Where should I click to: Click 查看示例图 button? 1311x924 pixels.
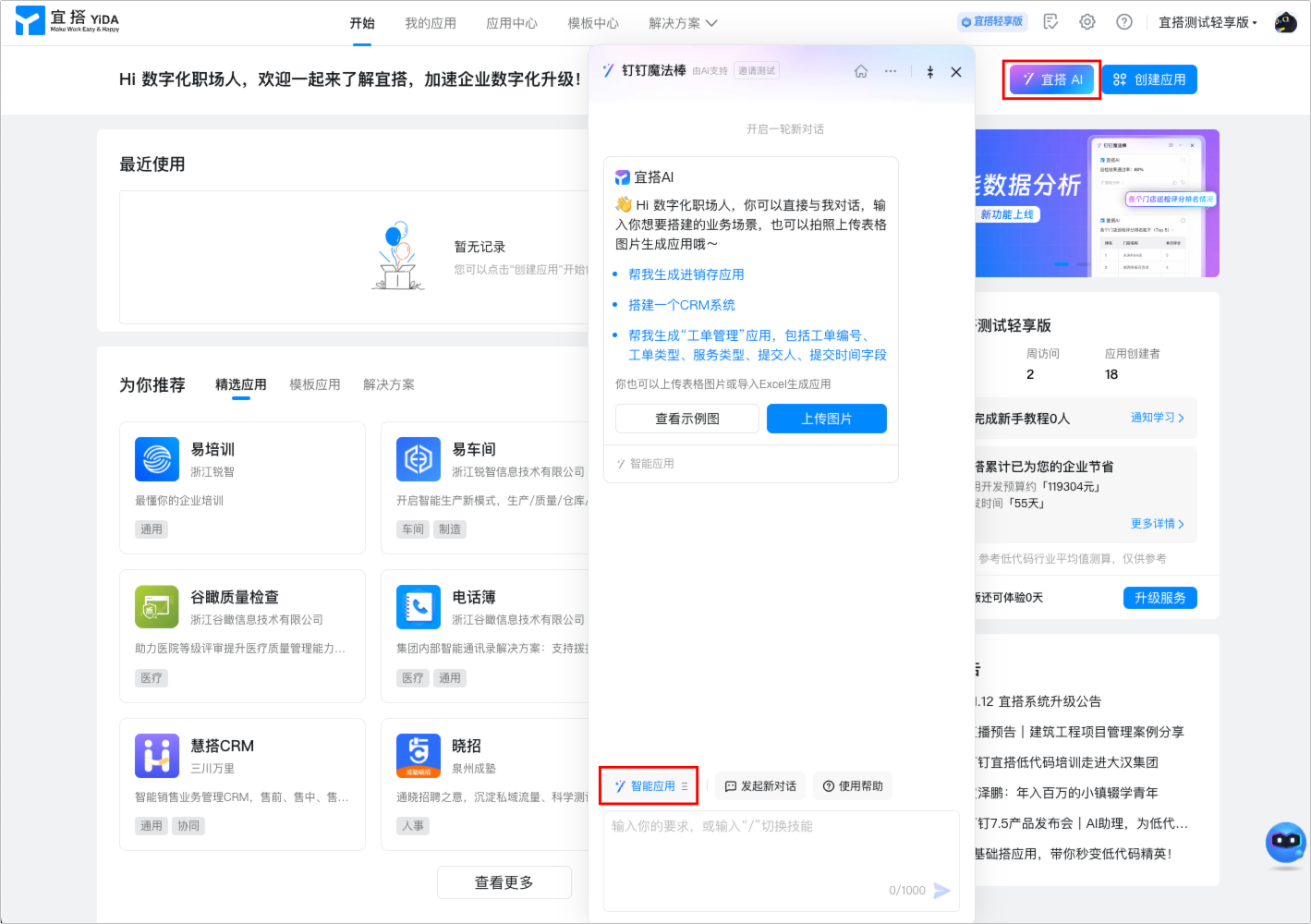(687, 419)
